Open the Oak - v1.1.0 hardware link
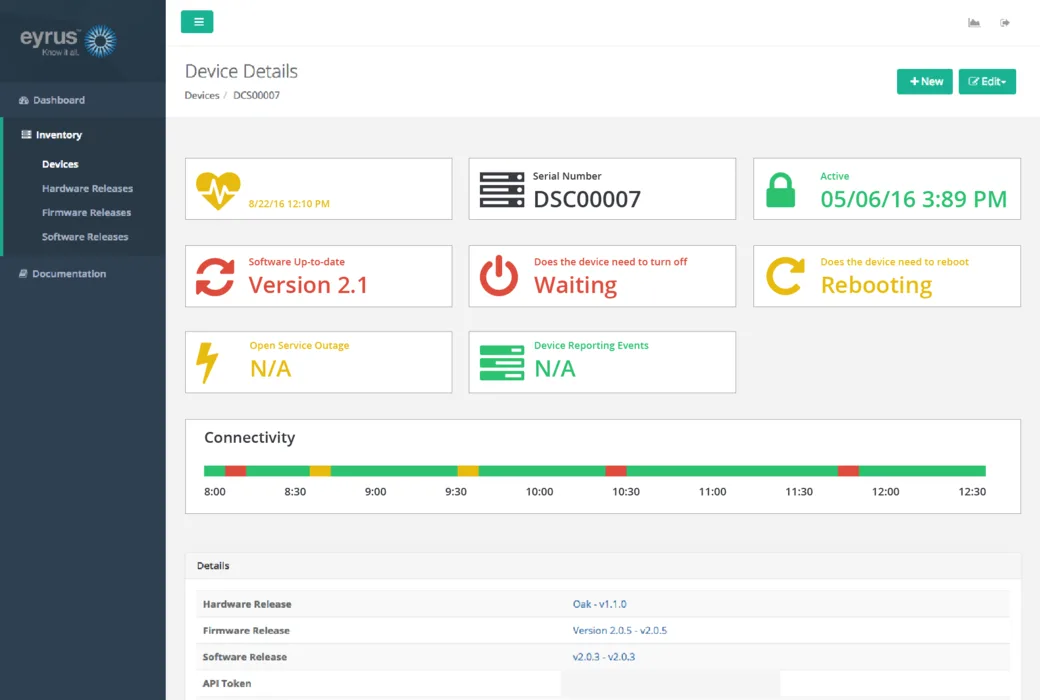Image resolution: width=1040 pixels, height=700 pixels. [600, 604]
